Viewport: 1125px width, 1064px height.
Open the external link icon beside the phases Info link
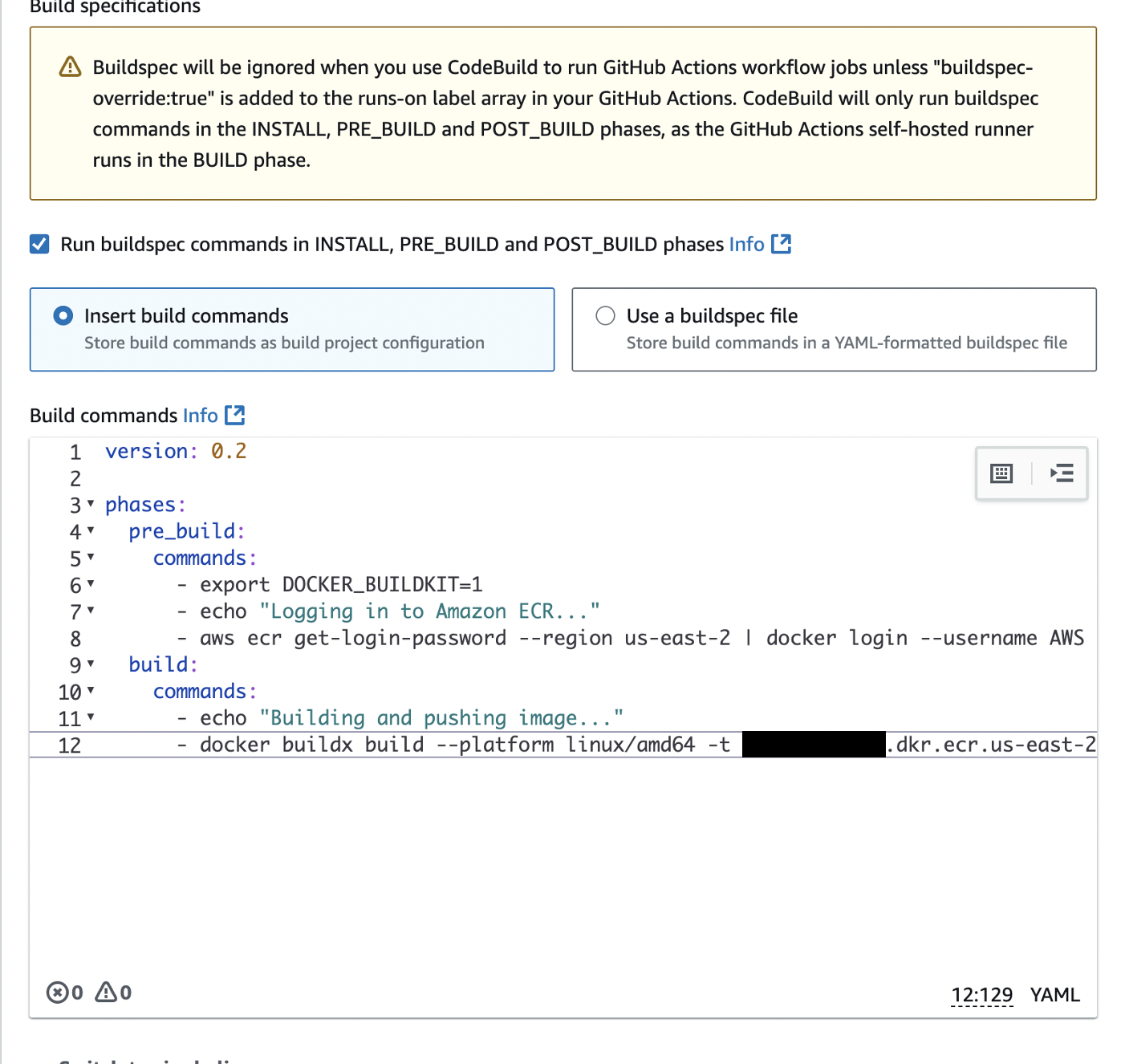(782, 244)
